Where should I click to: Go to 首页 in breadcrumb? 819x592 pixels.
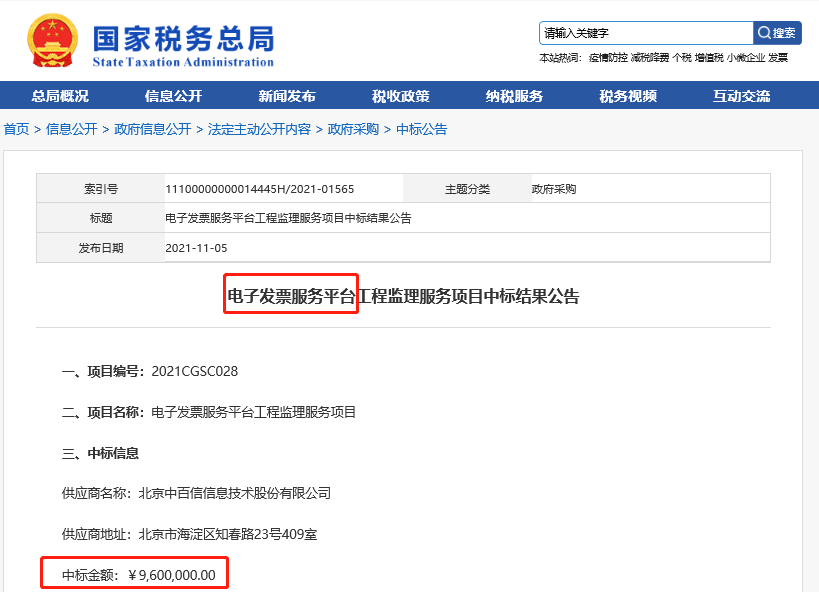pyautogui.click(x=17, y=129)
